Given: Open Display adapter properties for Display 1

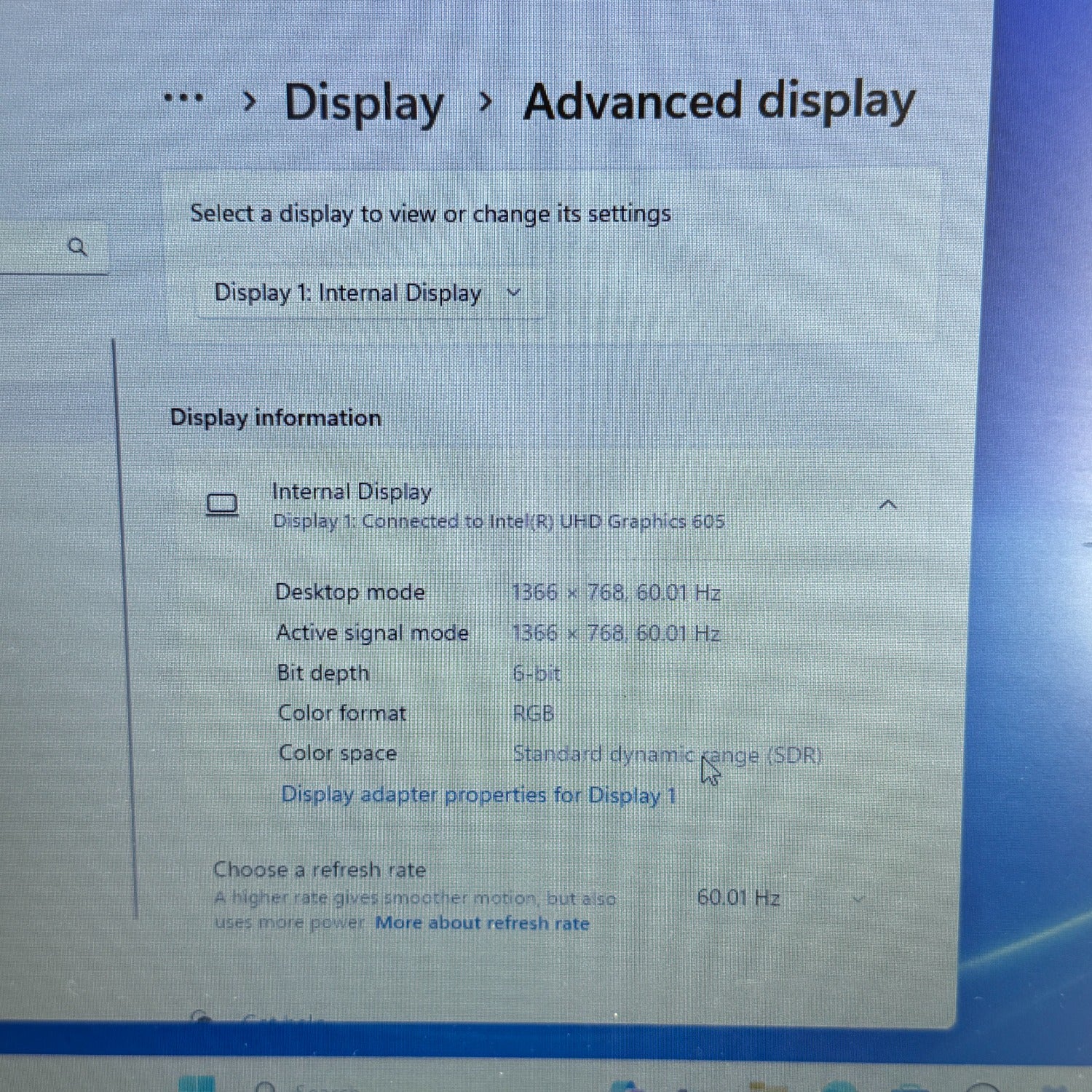Looking at the screenshot, I should (x=478, y=794).
